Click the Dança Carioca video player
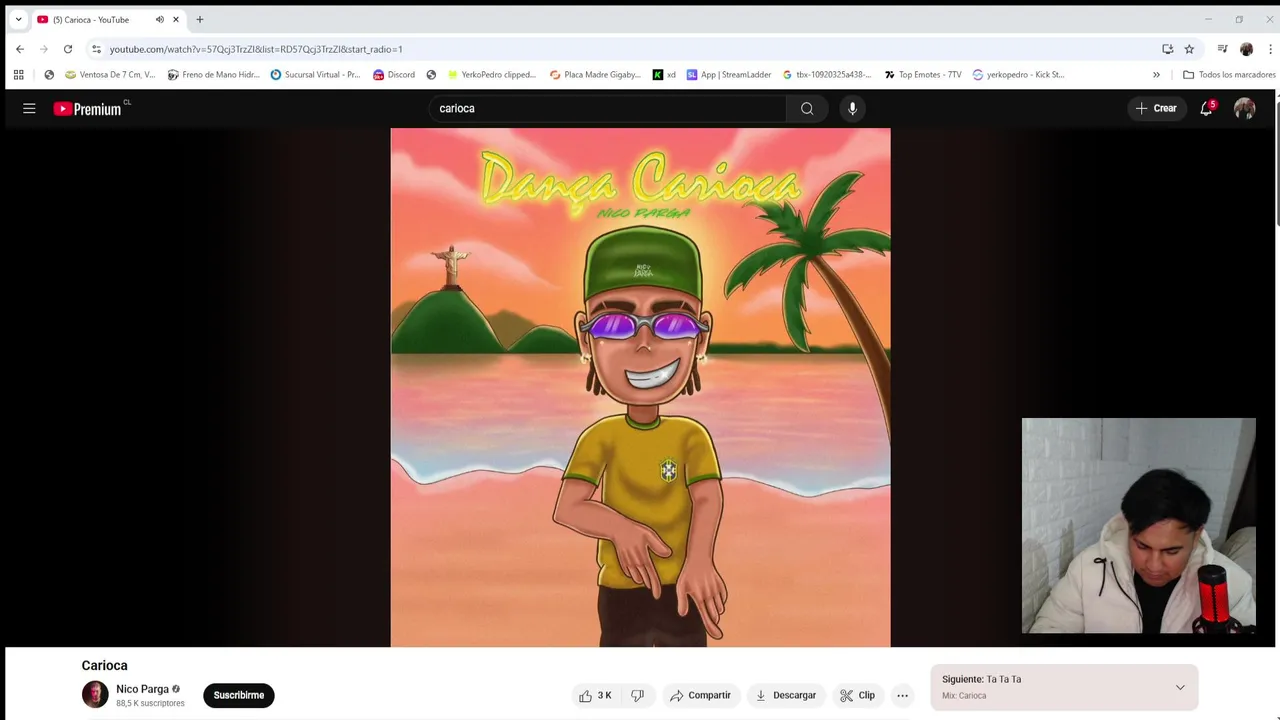 pos(640,387)
